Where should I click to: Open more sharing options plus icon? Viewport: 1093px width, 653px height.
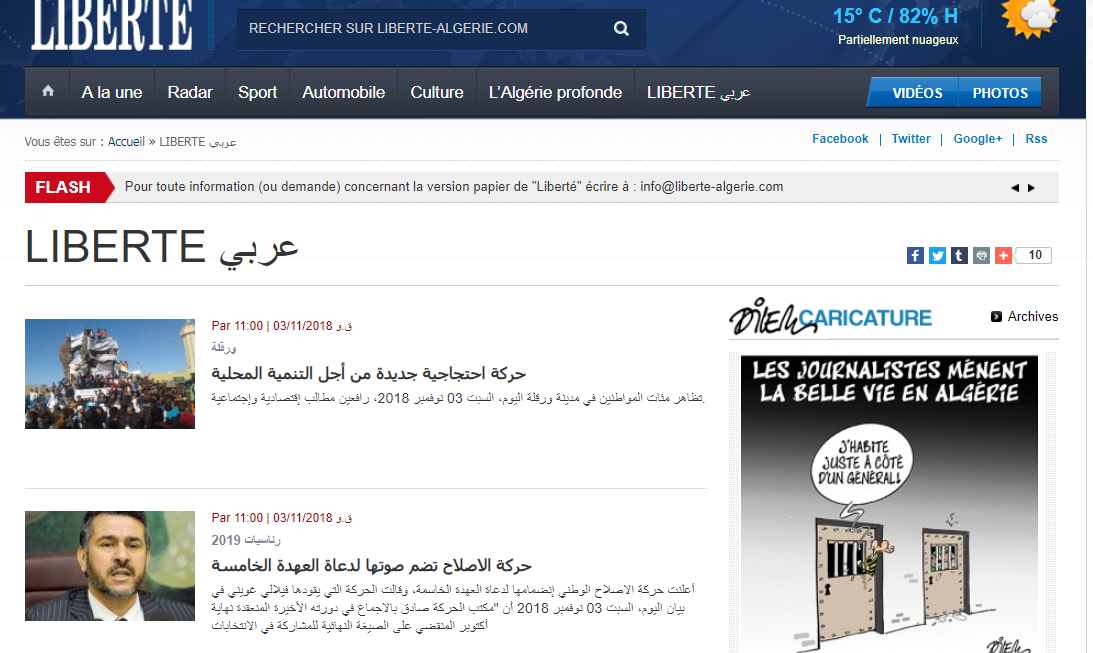pos(1003,255)
